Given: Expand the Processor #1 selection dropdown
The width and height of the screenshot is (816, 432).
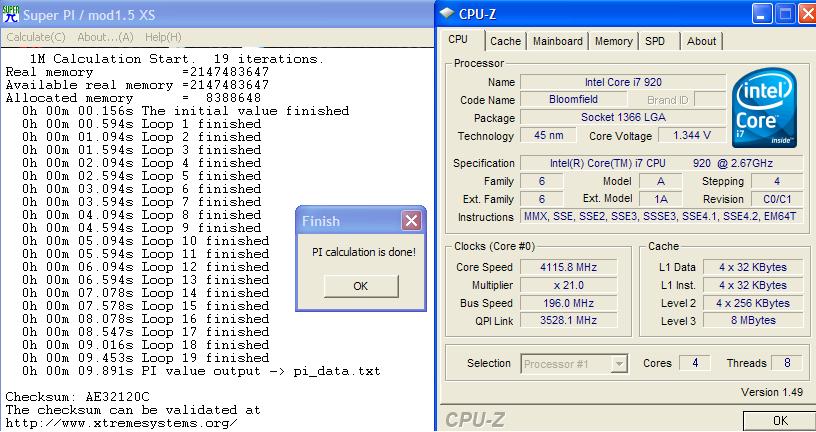Looking at the screenshot, I should pos(618,364).
